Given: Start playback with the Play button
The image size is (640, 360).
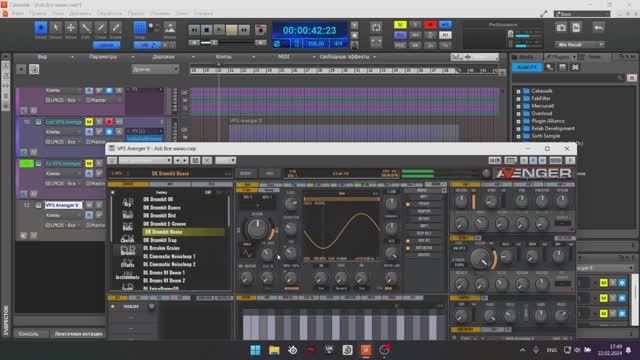Looking at the screenshot, I should [x=219, y=30].
